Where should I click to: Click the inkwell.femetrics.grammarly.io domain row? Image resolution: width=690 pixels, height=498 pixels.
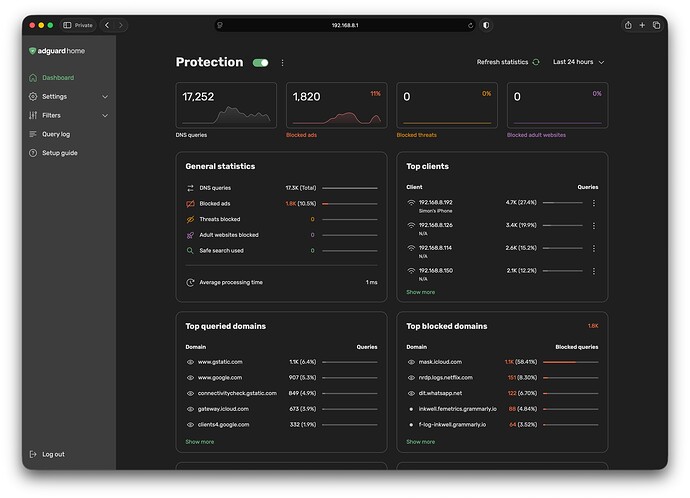click(502, 409)
